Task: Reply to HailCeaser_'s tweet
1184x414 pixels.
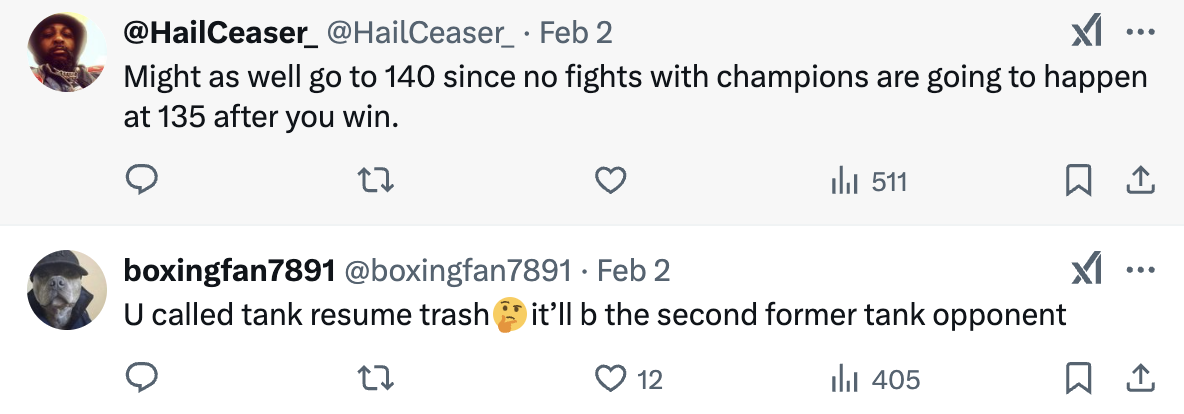Action: (x=142, y=181)
